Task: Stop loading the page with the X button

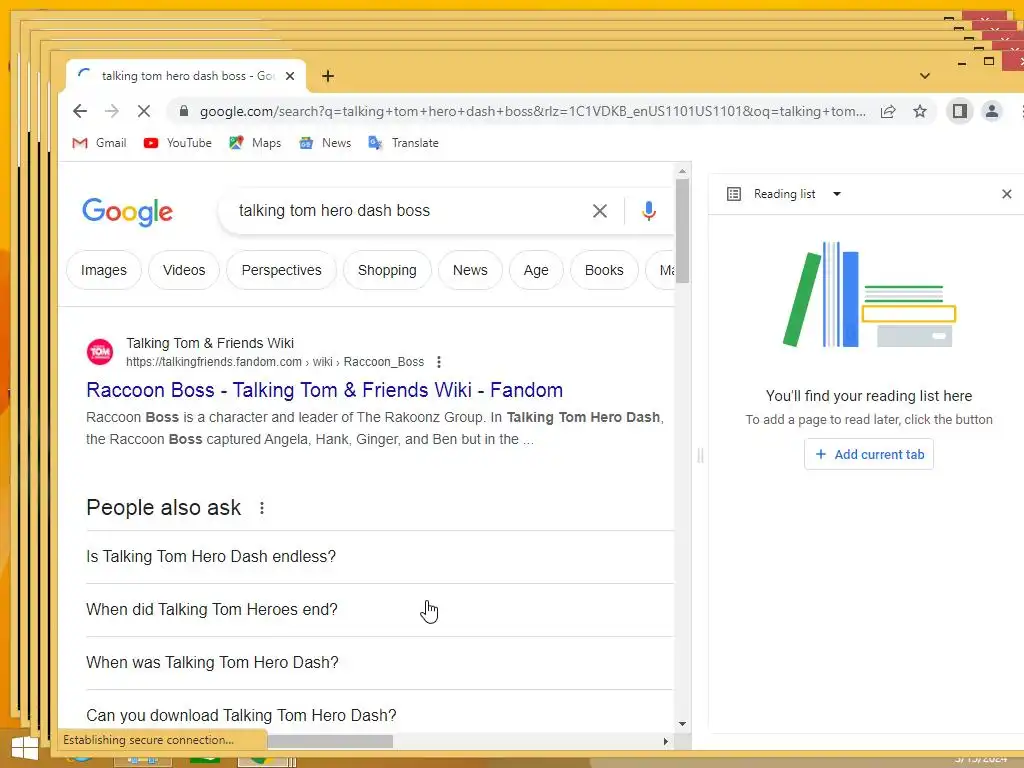Action: 144,111
